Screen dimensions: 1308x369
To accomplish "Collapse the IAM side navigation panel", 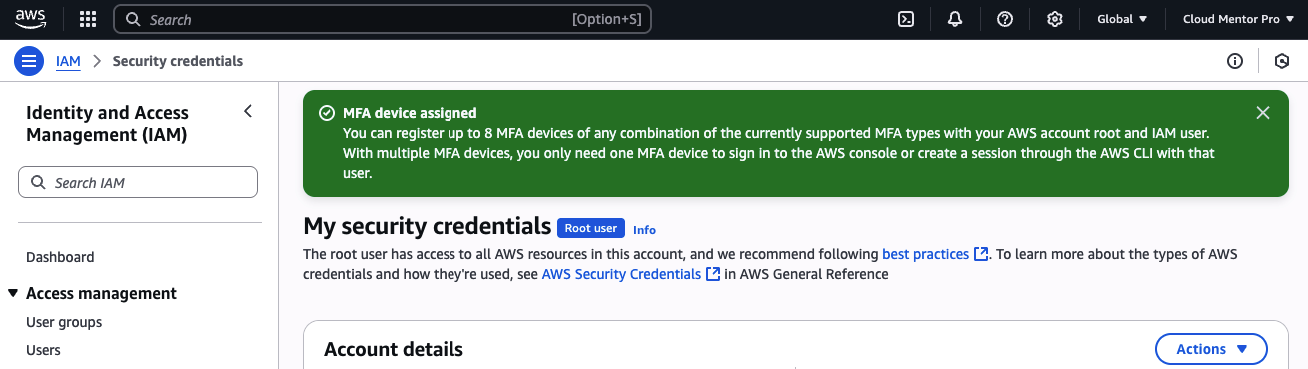I will (248, 111).
